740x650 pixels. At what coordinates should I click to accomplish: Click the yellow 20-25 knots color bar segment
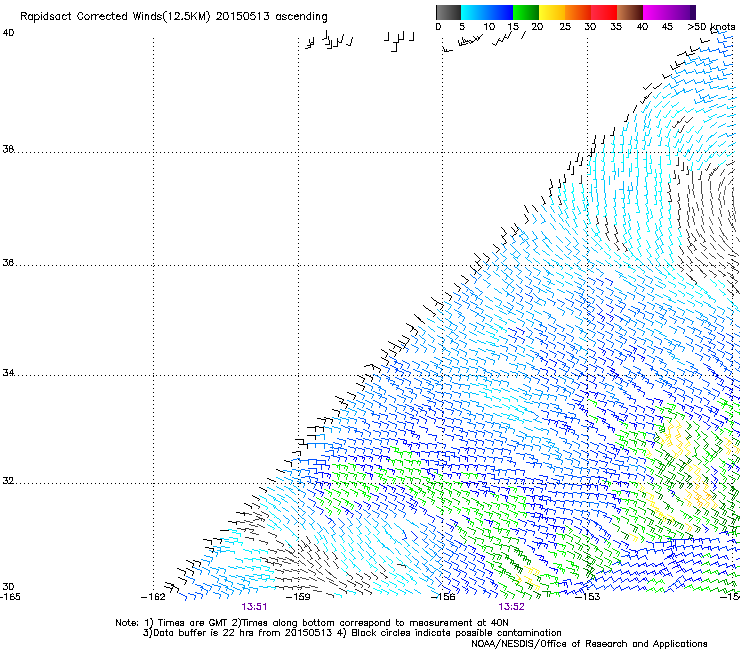(552, 12)
